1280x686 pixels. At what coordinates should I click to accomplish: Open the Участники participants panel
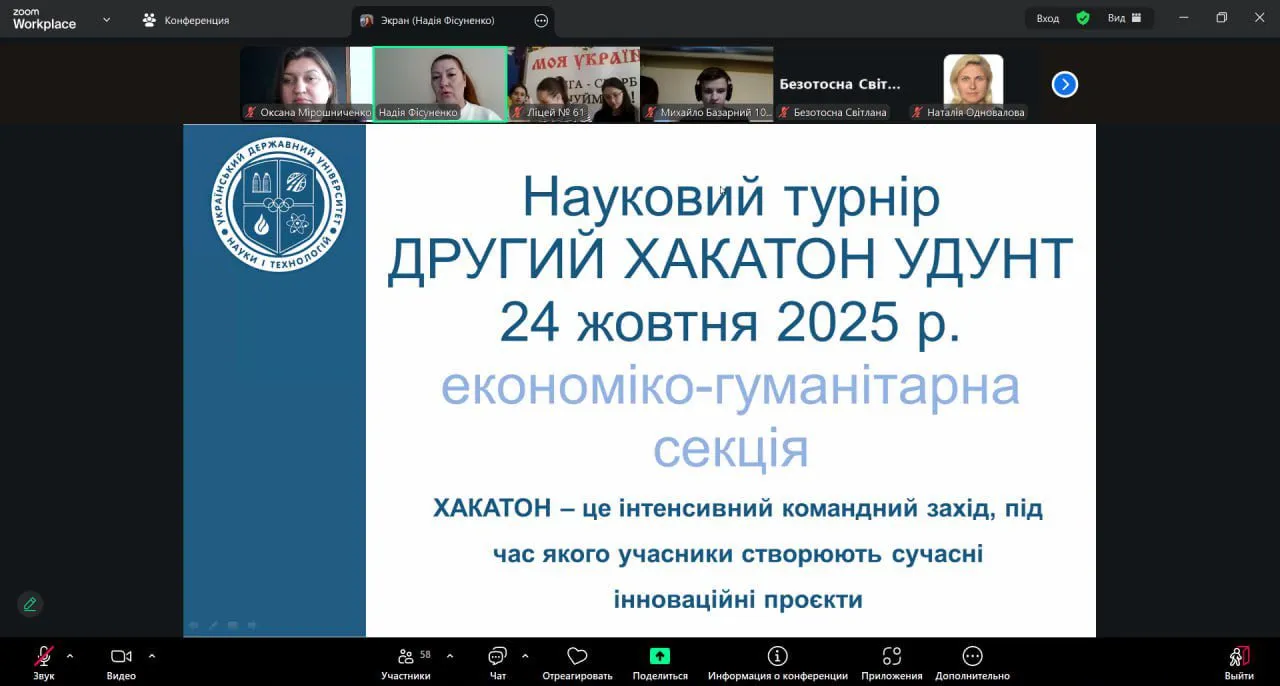pyautogui.click(x=406, y=657)
